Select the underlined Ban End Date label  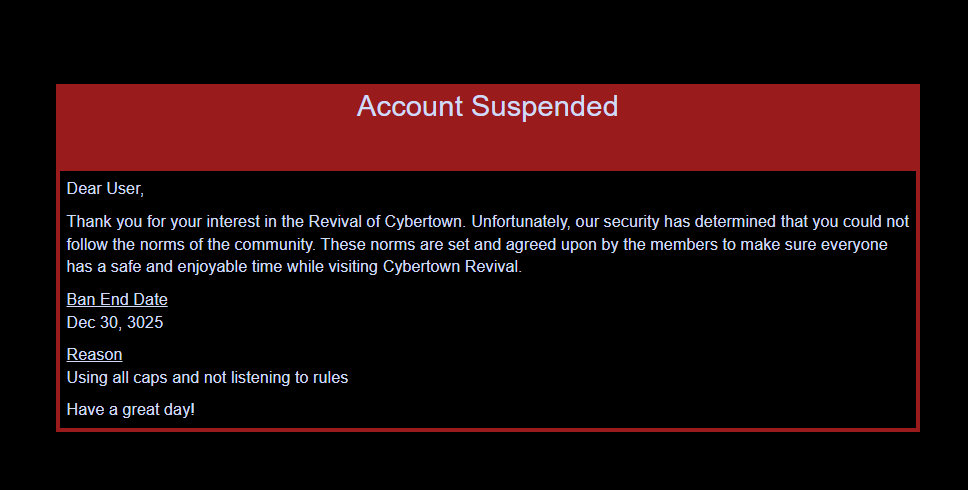coord(117,300)
